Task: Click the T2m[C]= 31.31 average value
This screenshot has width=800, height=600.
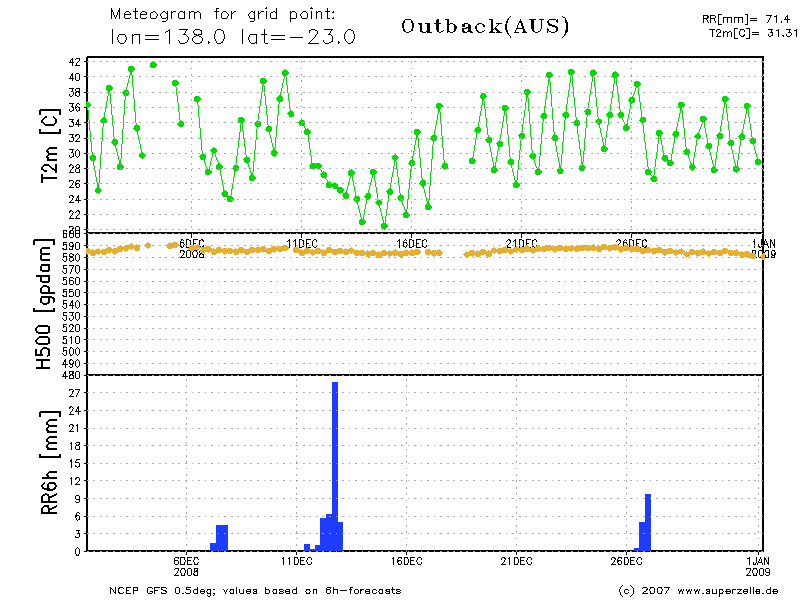Action: (741, 33)
